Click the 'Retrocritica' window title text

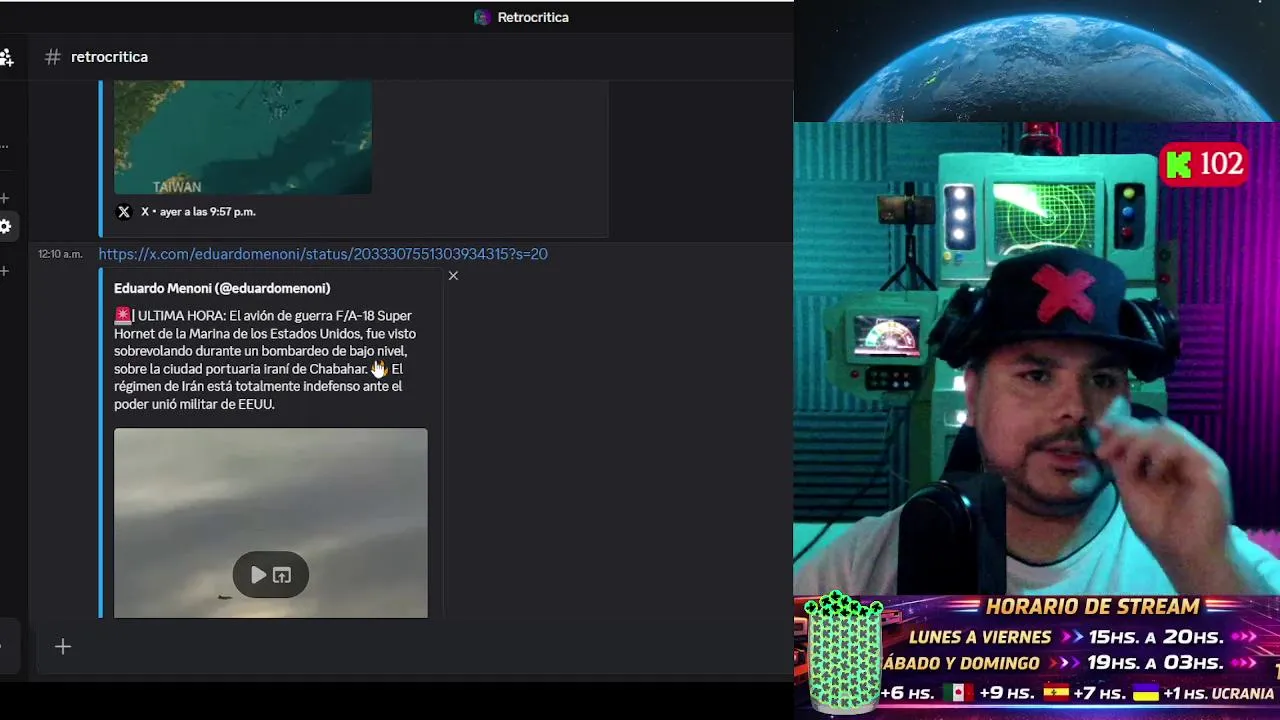pos(533,17)
